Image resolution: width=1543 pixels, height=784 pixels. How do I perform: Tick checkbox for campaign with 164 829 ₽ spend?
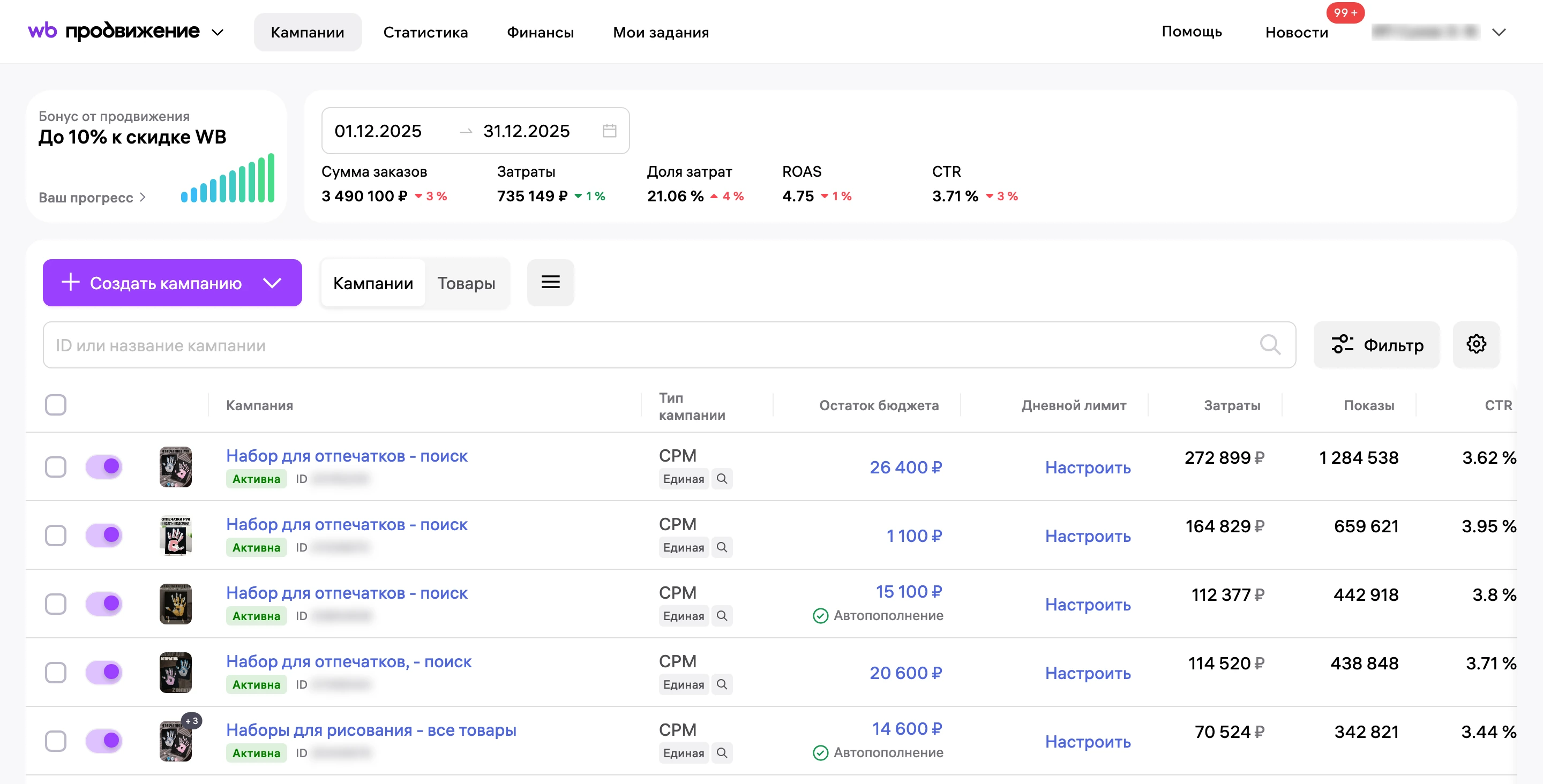tap(56, 536)
